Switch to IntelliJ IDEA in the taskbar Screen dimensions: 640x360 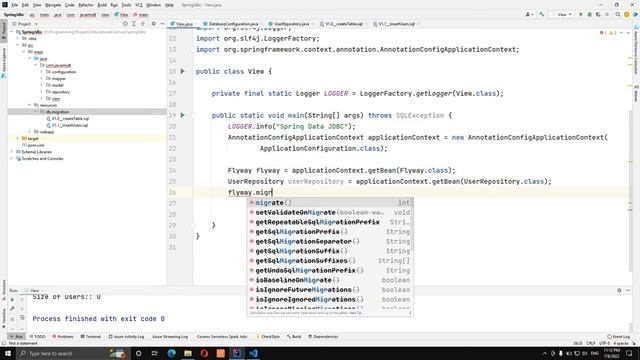(x=237, y=353)
